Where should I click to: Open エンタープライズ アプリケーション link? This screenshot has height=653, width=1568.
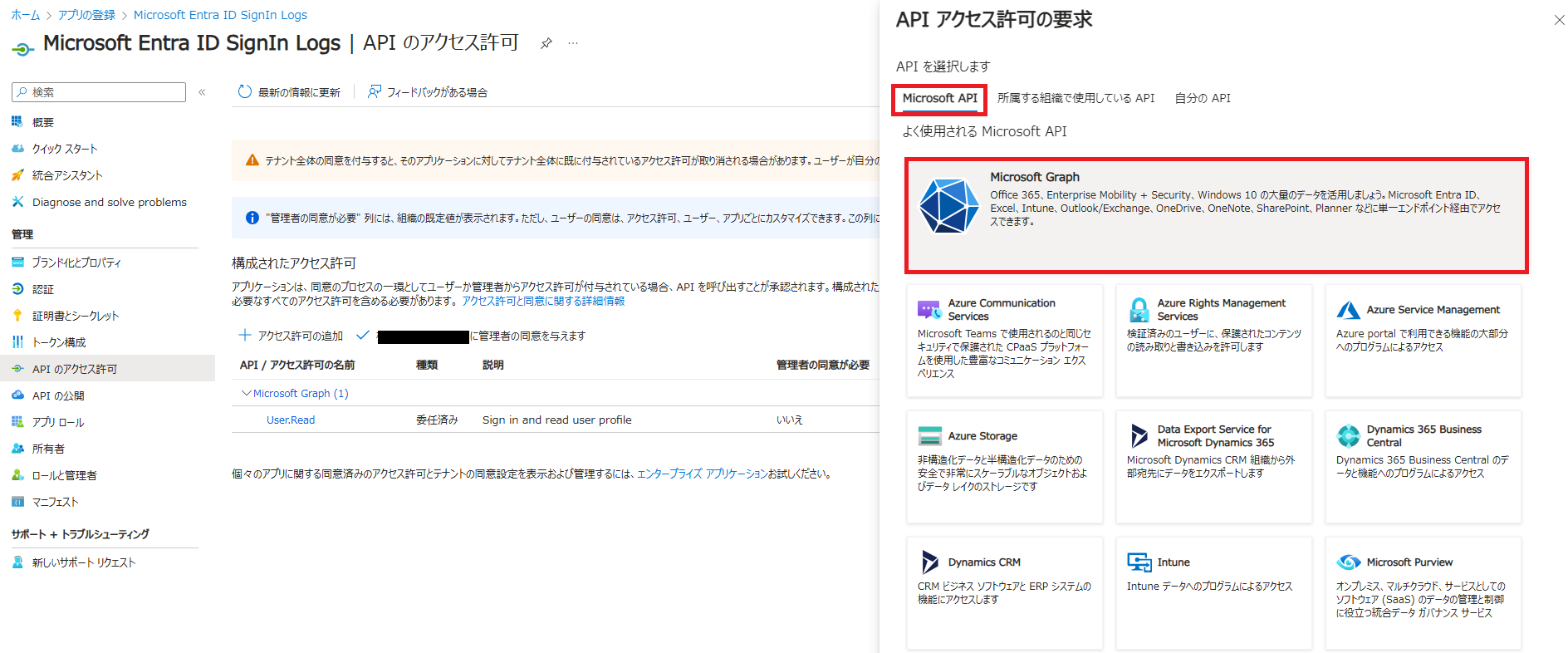(x=702, y=474)
